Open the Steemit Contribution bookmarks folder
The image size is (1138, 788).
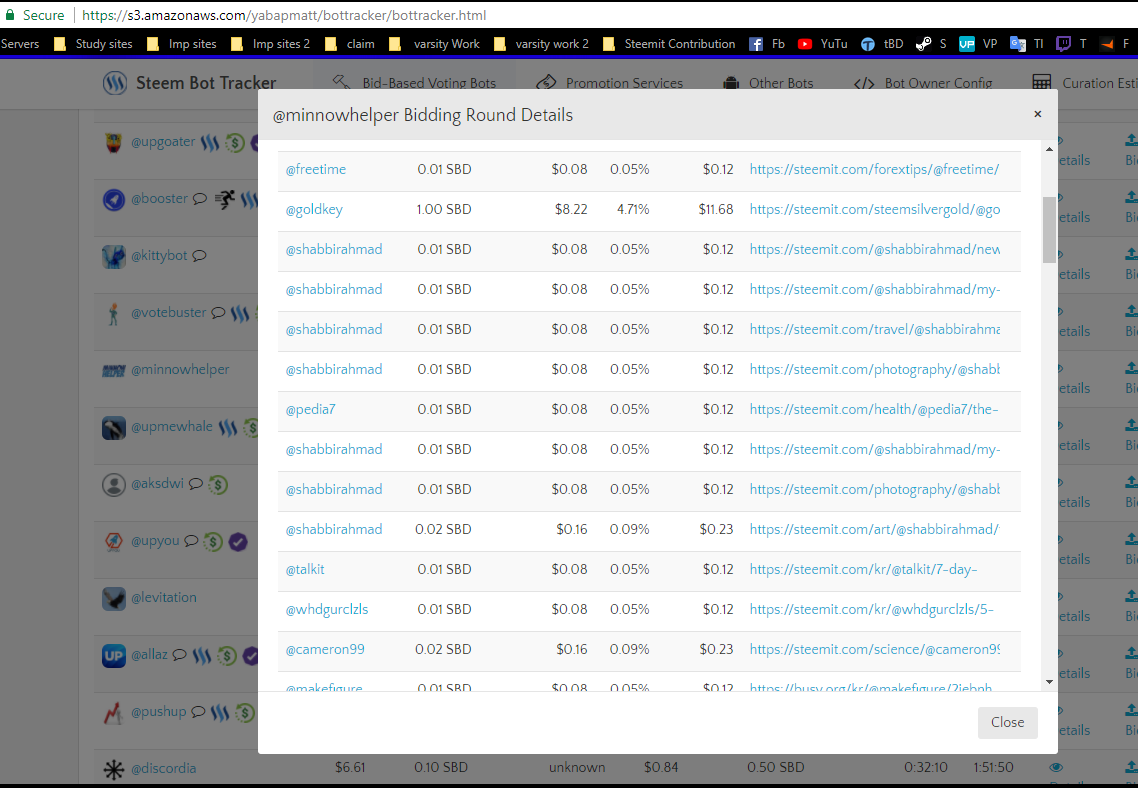tap(668, 44)
